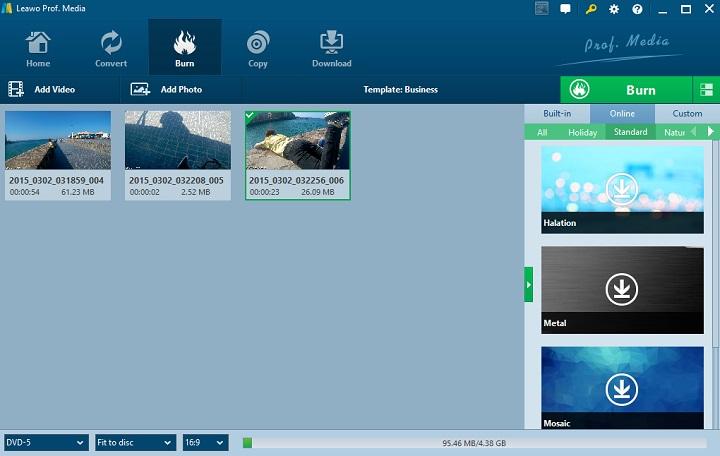Click the key activation icon

(x=591, y=9)
